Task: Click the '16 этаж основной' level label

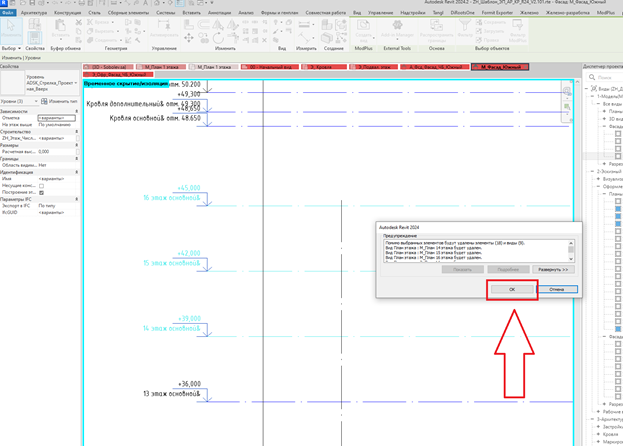Action: coord(172,198)
